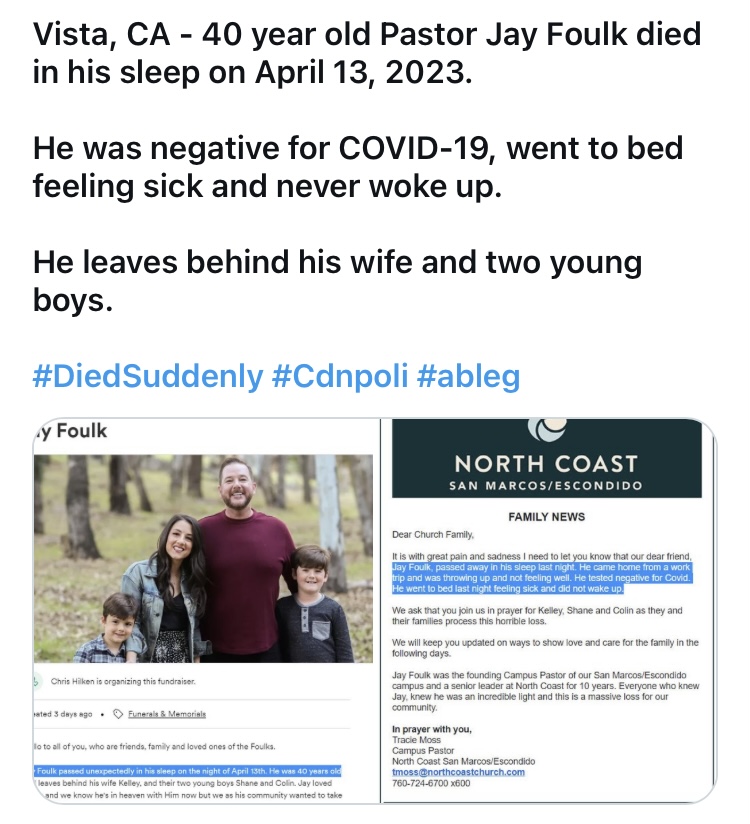Click the phone number 760-724-6700 x600
This screenshot has height=824, width=750.
[431, 783]
